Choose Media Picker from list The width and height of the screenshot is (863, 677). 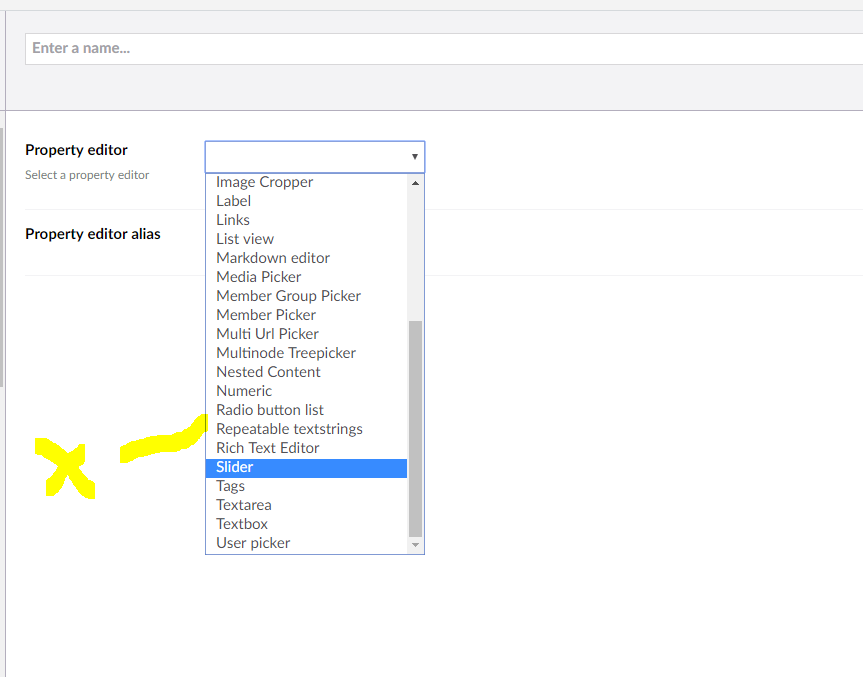point(307,277)
